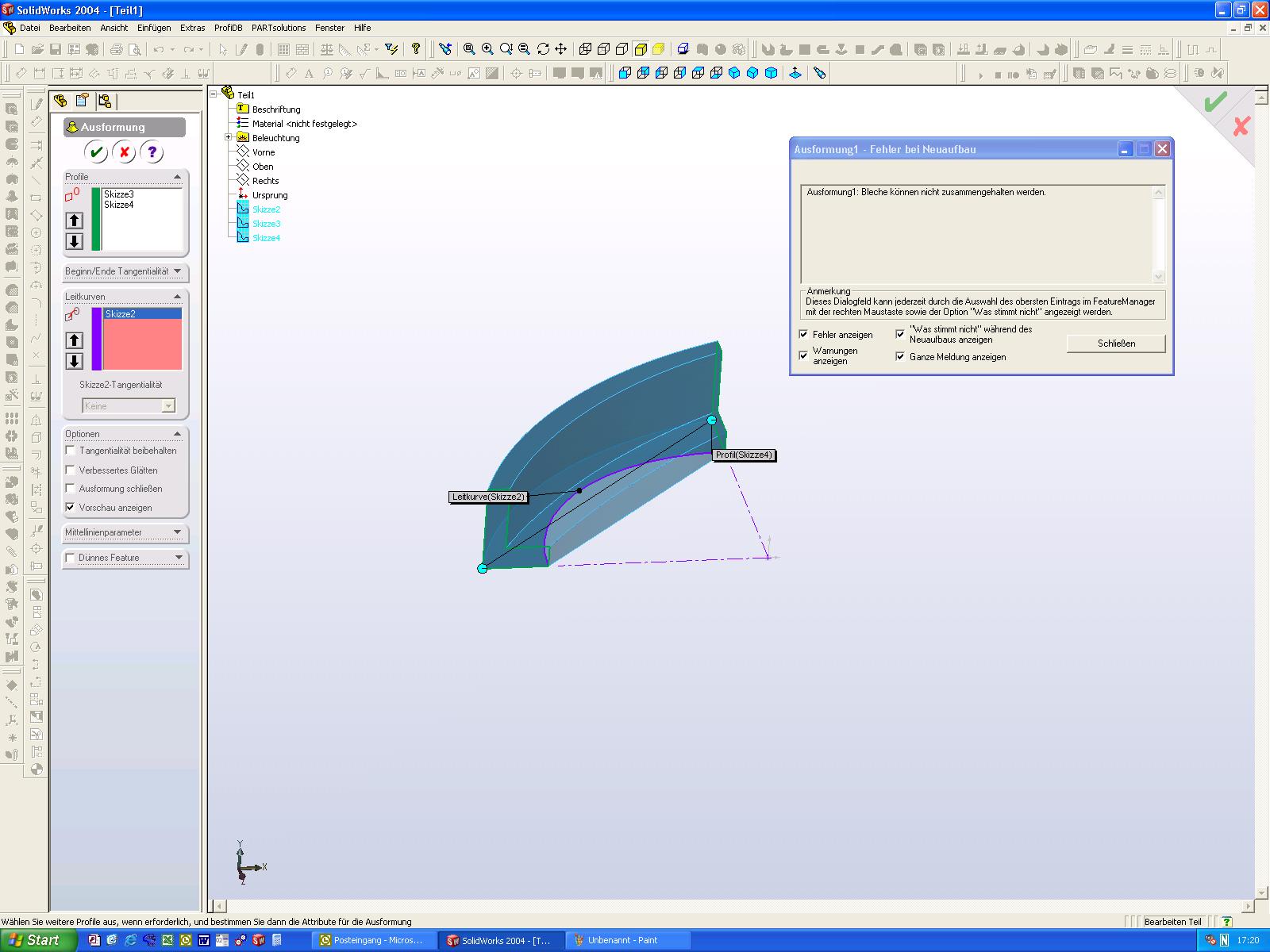Viewport: 1270px width, 952px height.
Task: Uncheck 'Fehler anzeigen' in error dialog
Action: 803,334
